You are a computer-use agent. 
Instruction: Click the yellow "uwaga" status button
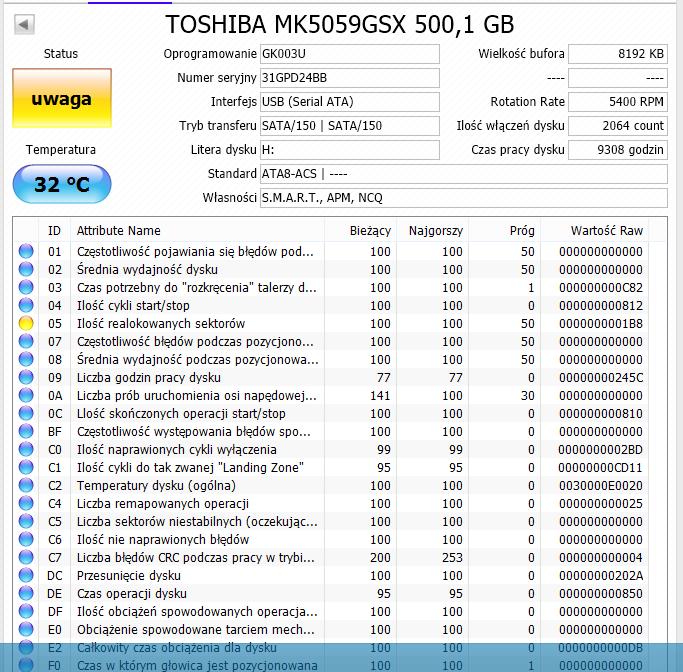[x=62, y=98]
